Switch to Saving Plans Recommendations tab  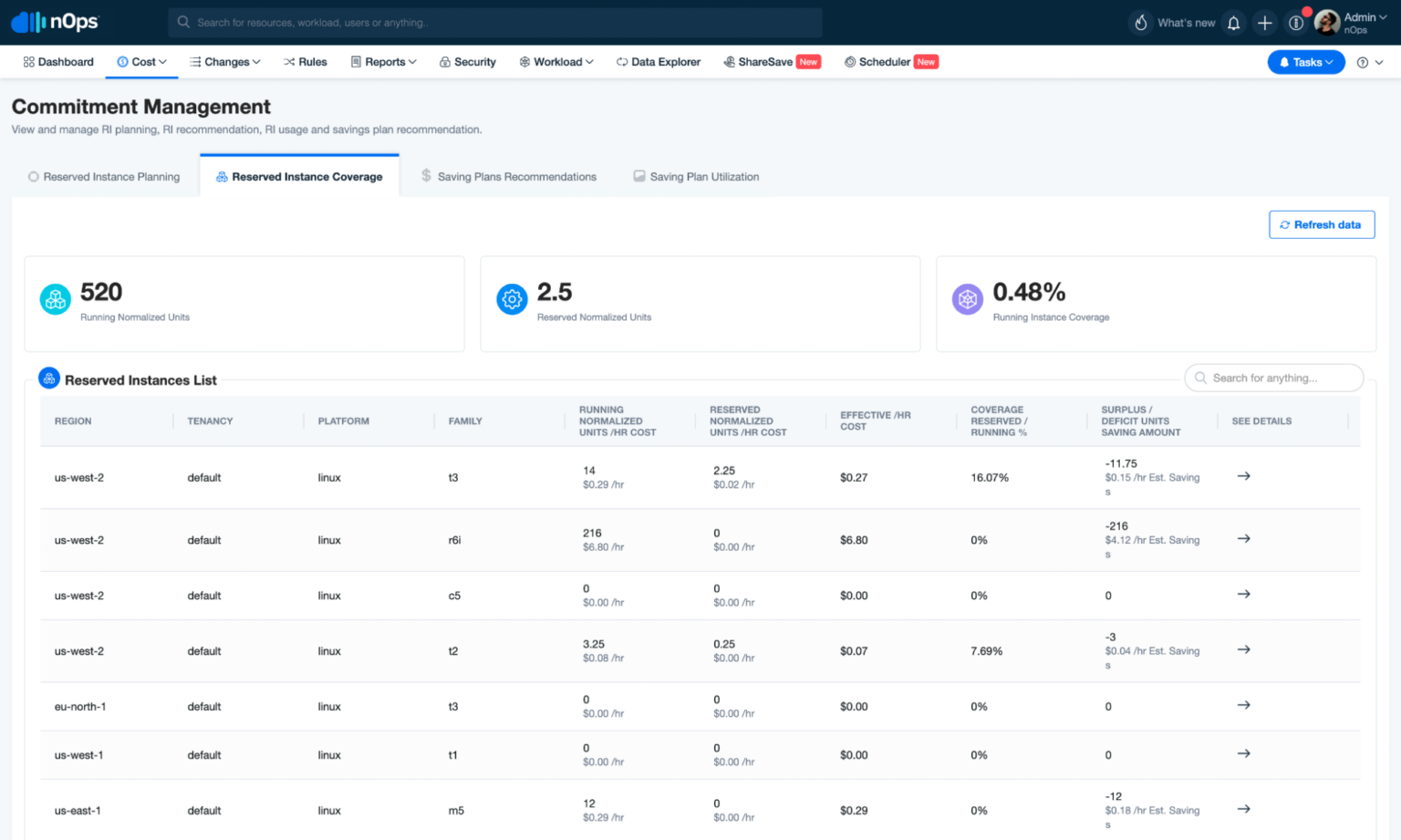pyautogui.click(x=508, y=176)
